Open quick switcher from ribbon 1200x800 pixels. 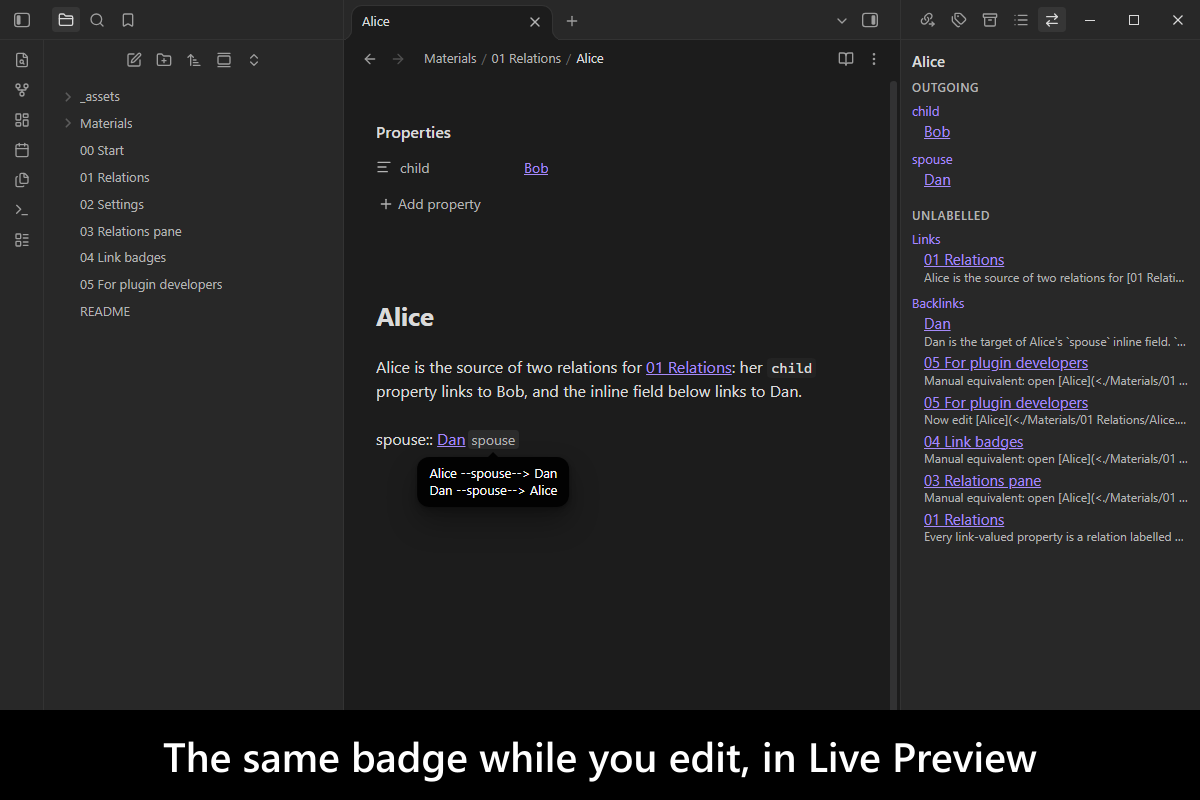coord(22,60)
